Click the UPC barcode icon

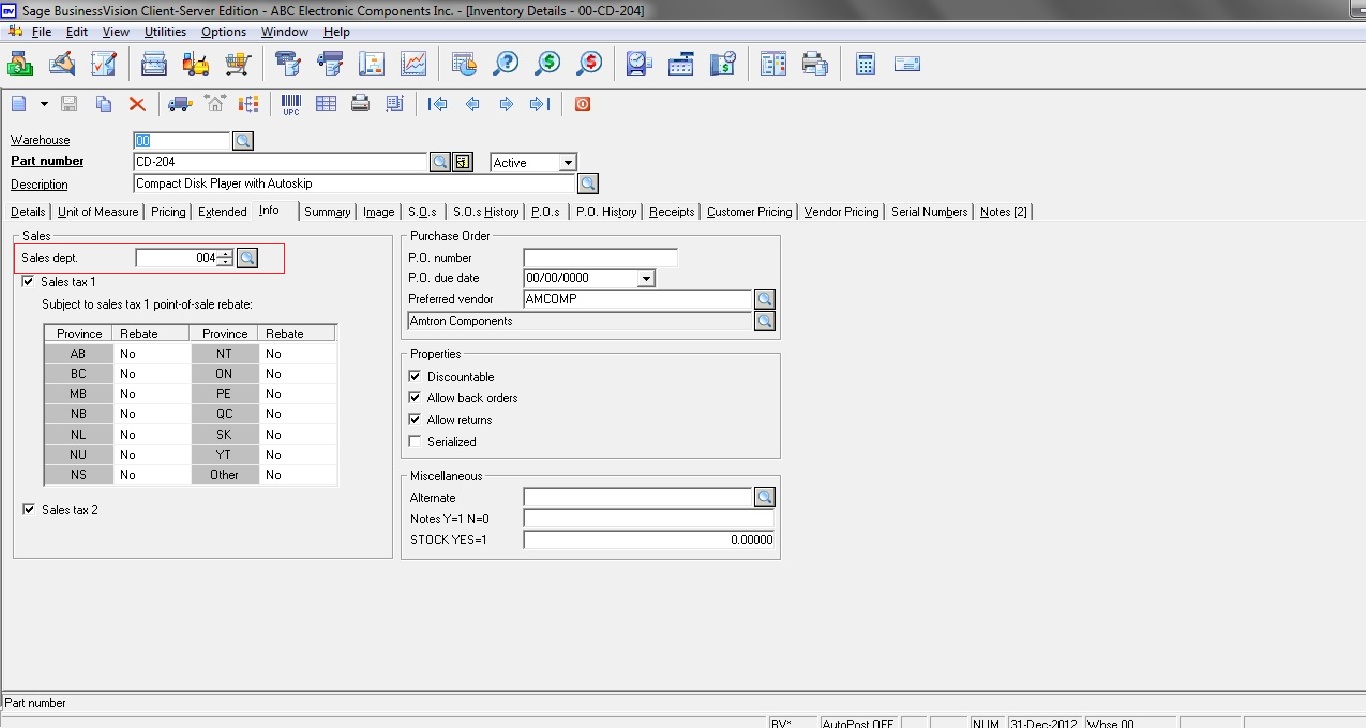point(291,104)
